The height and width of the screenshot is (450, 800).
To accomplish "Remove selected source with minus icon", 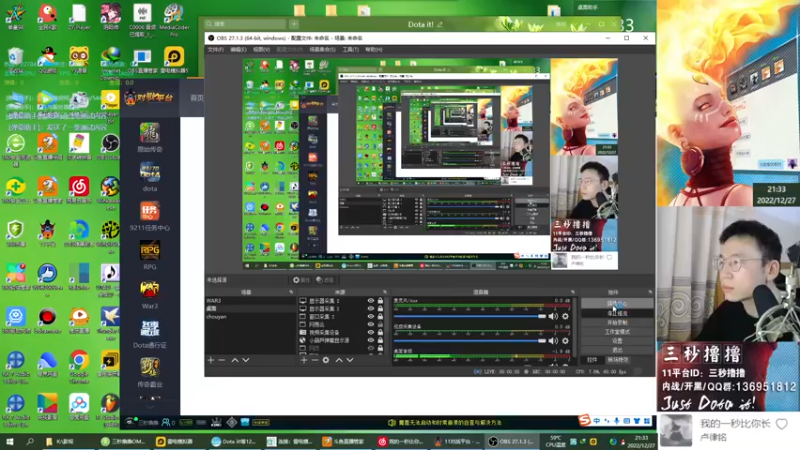I will pos(315,360).
